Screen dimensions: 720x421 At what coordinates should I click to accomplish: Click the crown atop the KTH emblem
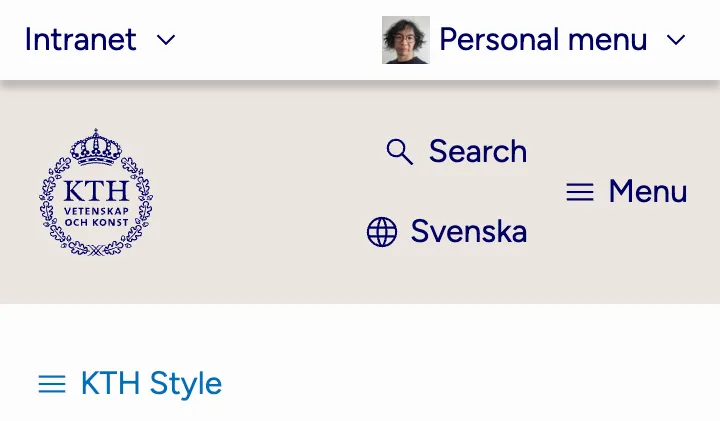96,147
